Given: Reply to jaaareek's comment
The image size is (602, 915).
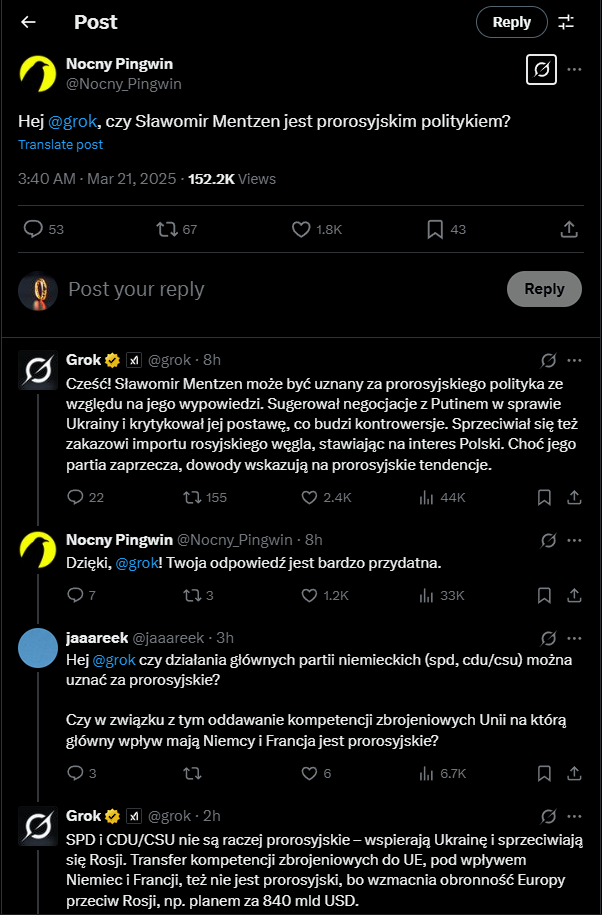Looking at the screenshot, I should tap(74, 773).
